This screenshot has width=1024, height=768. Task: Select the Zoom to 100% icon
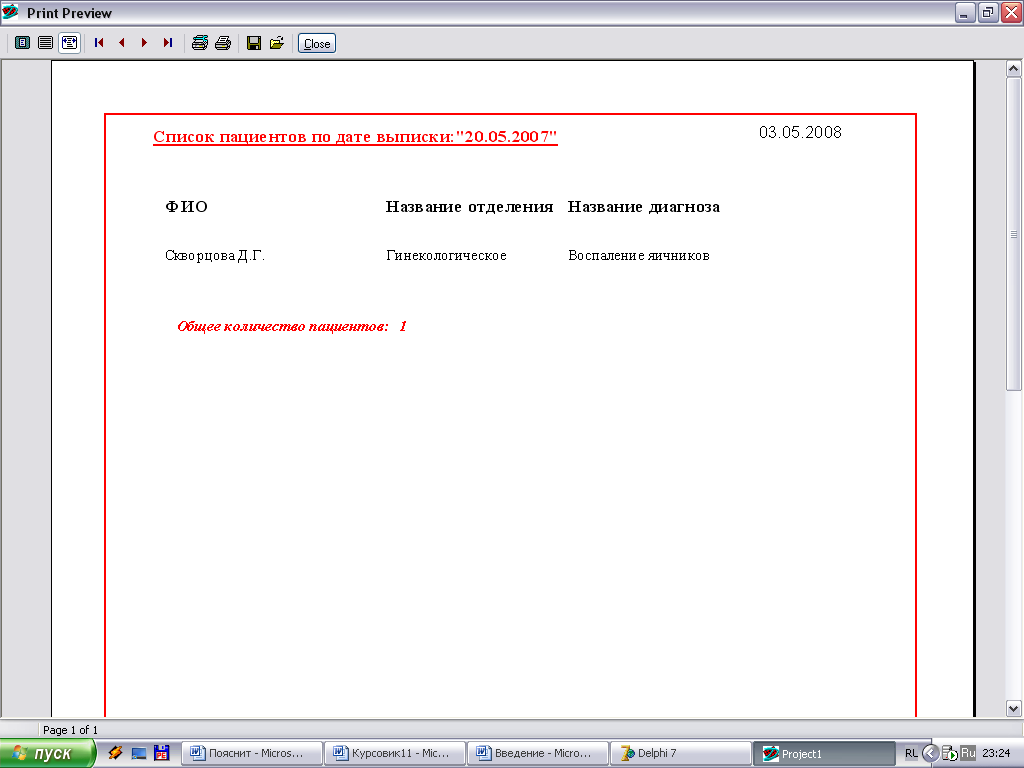tap(45, 43)
